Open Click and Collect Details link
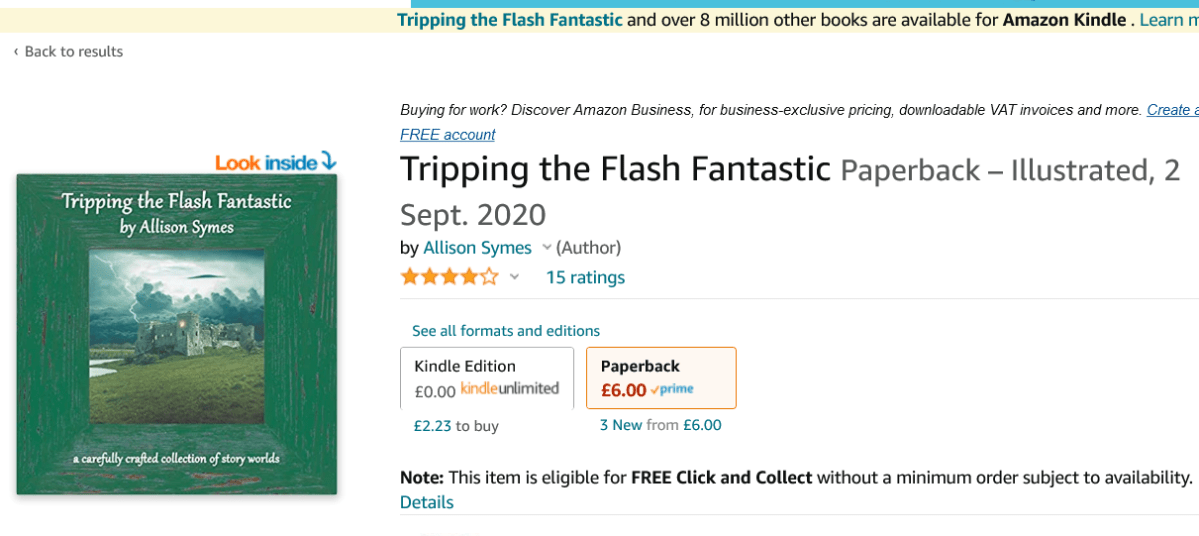 (x=427, y=502)
